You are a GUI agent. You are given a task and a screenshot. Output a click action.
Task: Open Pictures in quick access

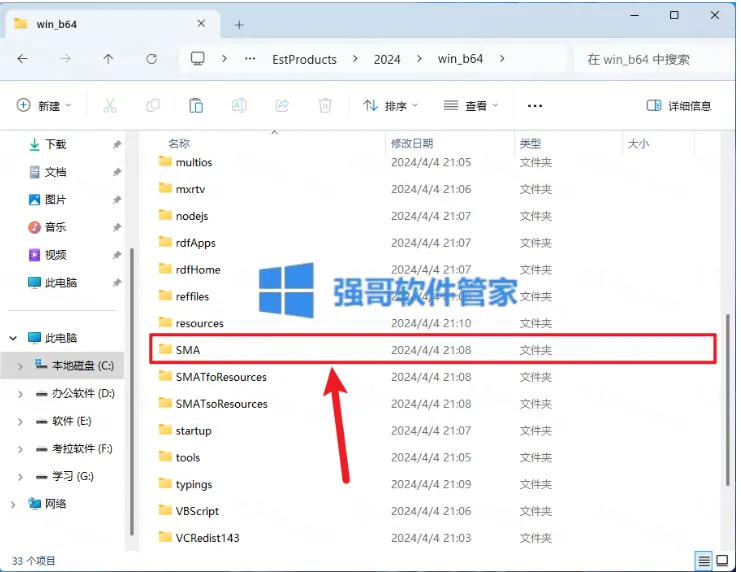coord(47,199)
